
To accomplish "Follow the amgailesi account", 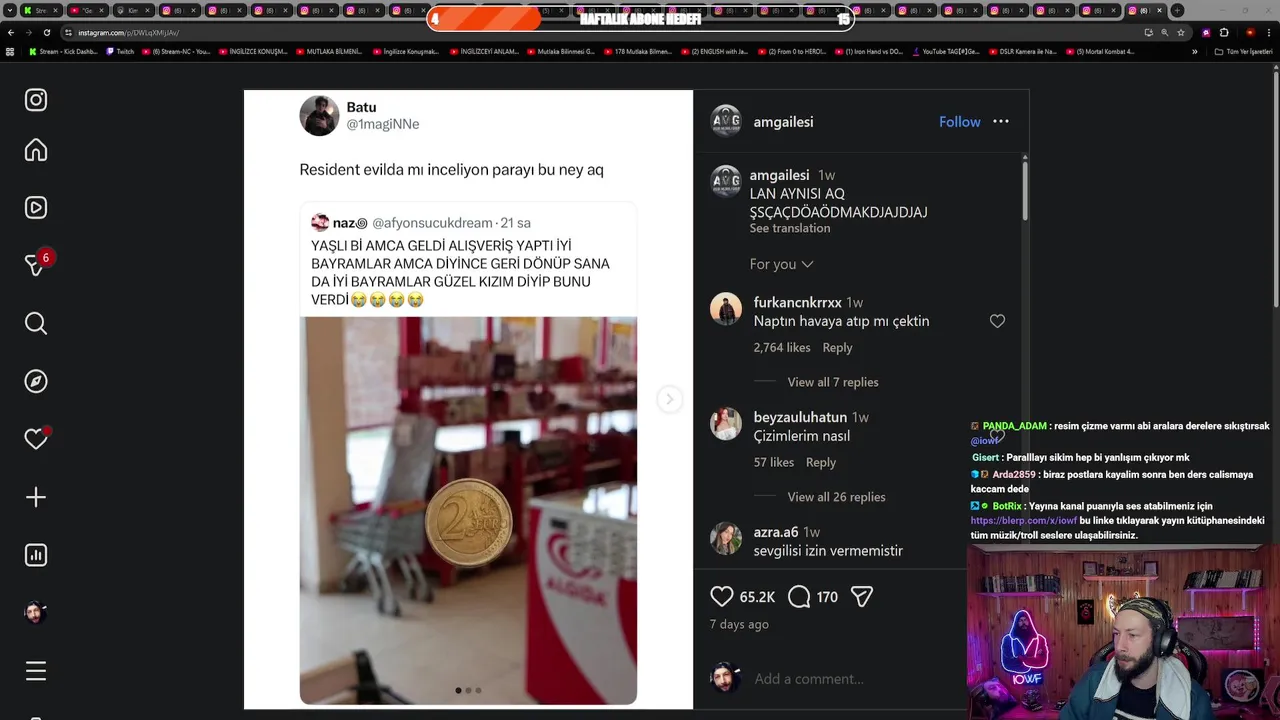I will click(x=959, y=122).
